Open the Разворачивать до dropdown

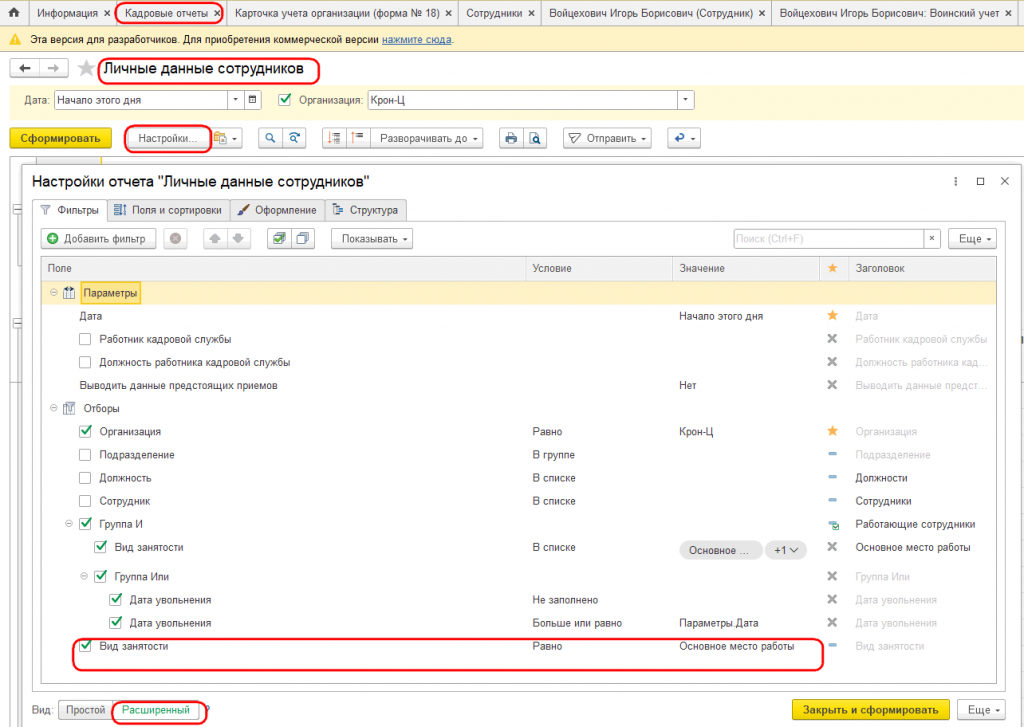coord(426,138)
